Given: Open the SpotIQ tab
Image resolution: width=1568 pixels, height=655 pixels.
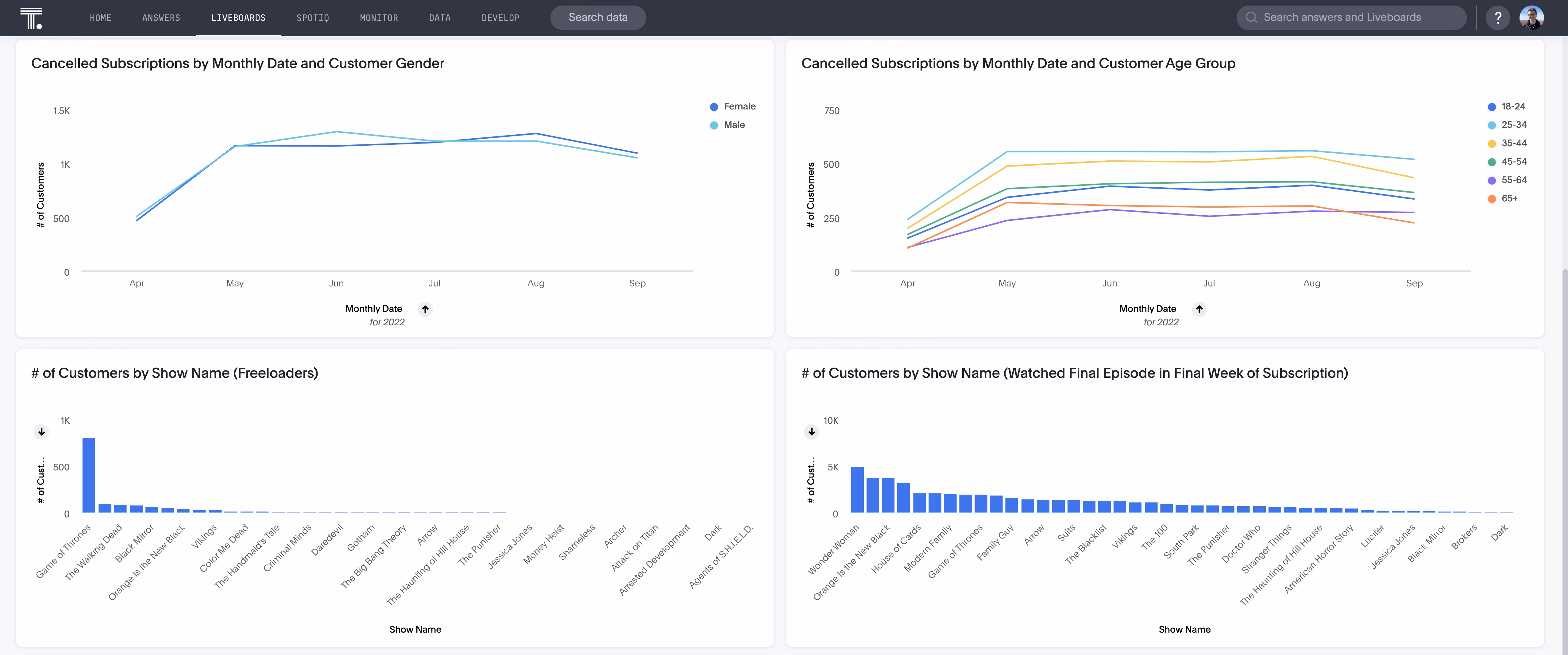Looking at the screenshot, I should pos(313,18).
